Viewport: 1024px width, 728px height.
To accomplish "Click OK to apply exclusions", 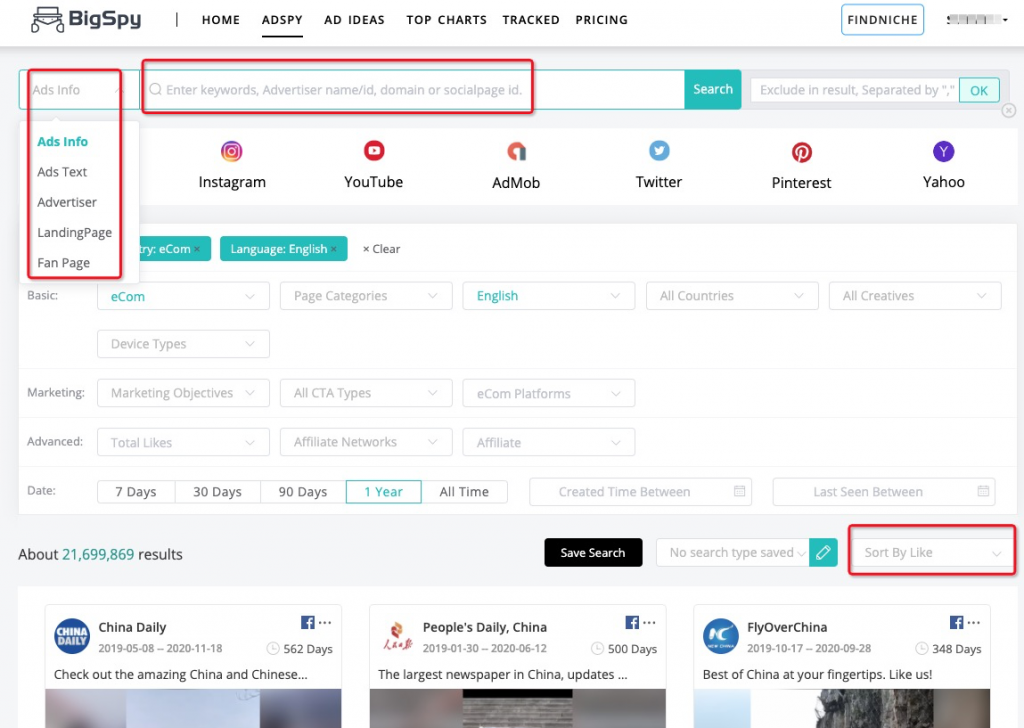I will point(979,90).
